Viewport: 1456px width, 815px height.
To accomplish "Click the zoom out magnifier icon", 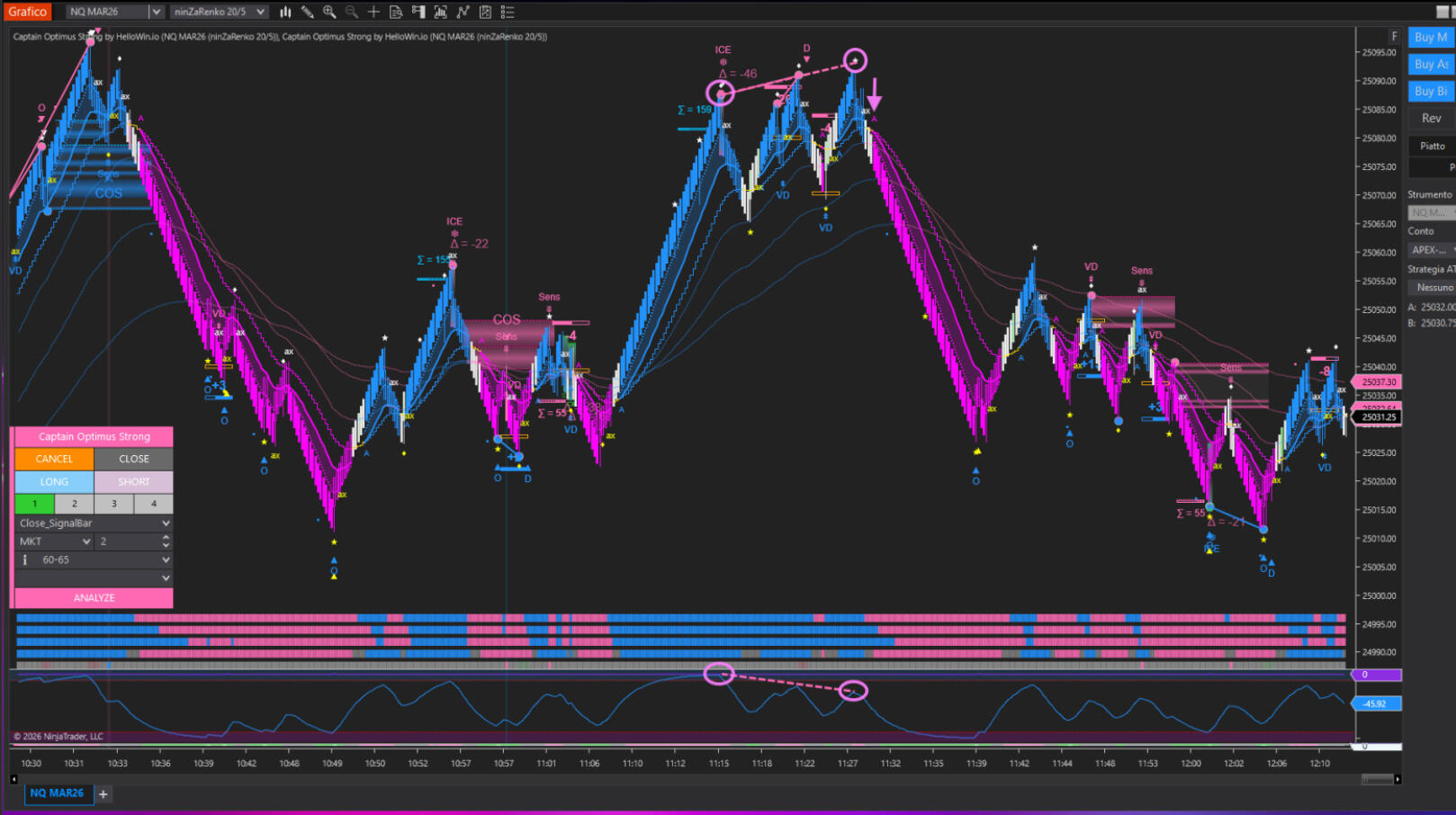I will [352, 12].
